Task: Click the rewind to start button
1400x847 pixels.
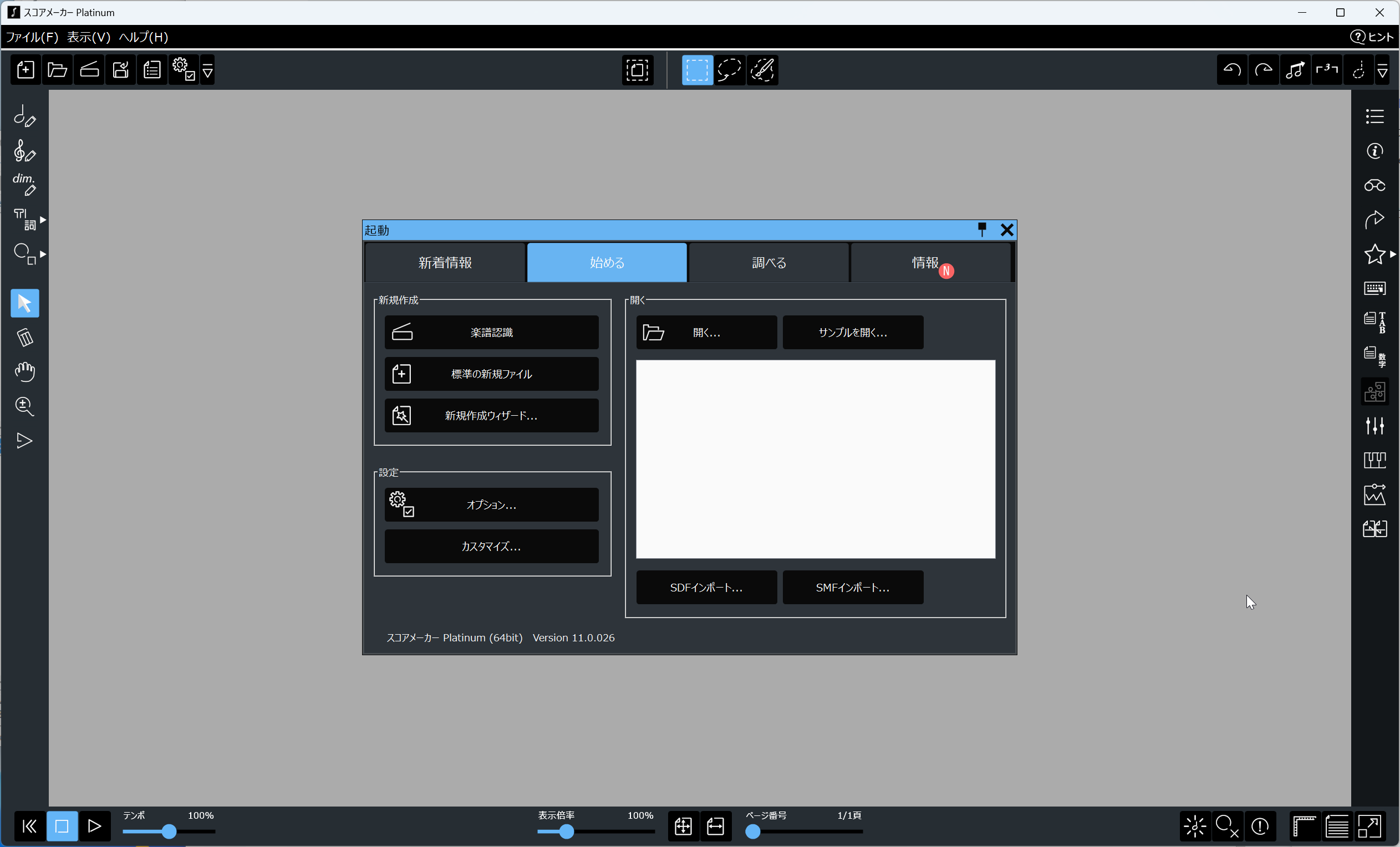Action: click(29, 825)
